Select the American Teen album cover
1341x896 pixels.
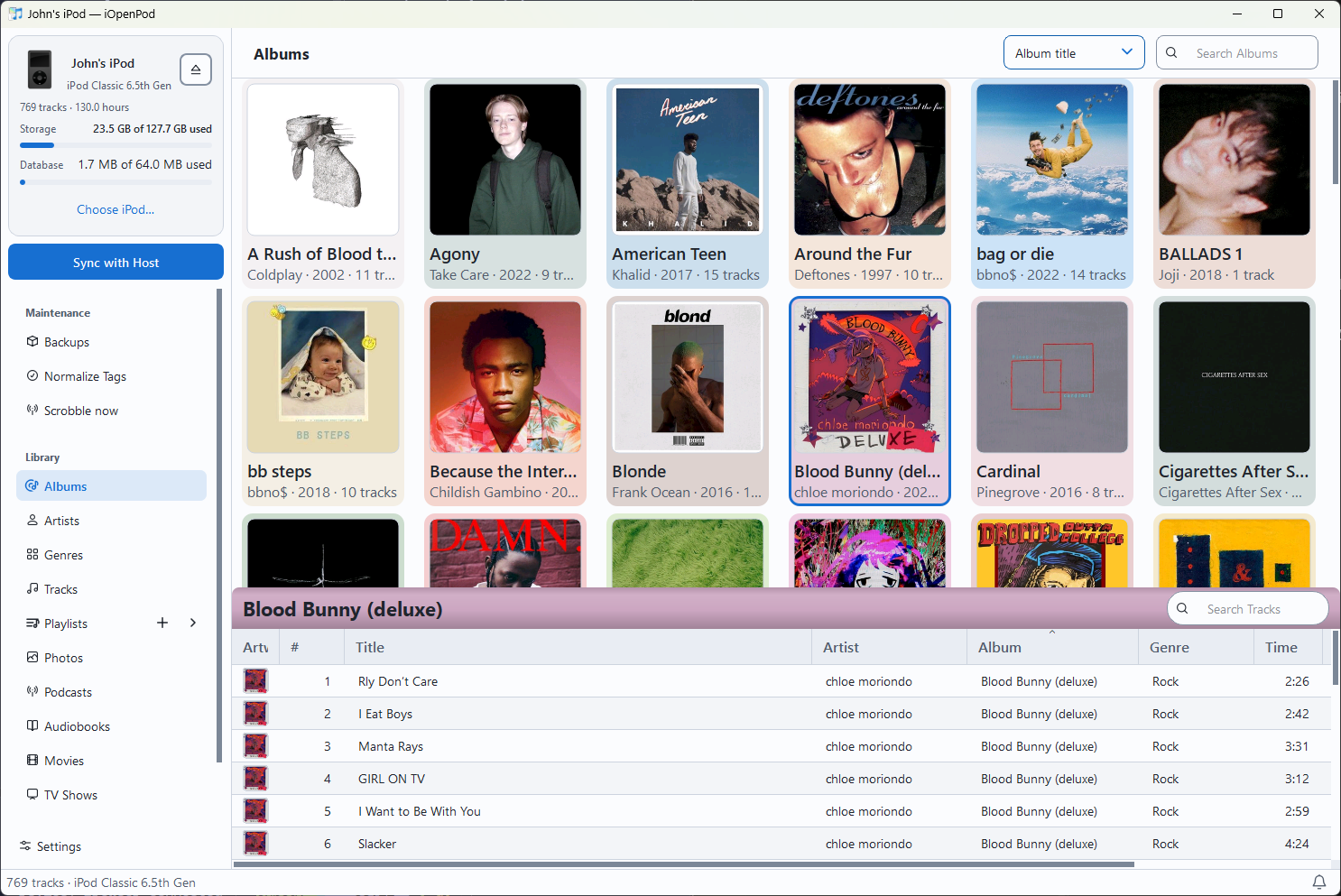point(688,160)
